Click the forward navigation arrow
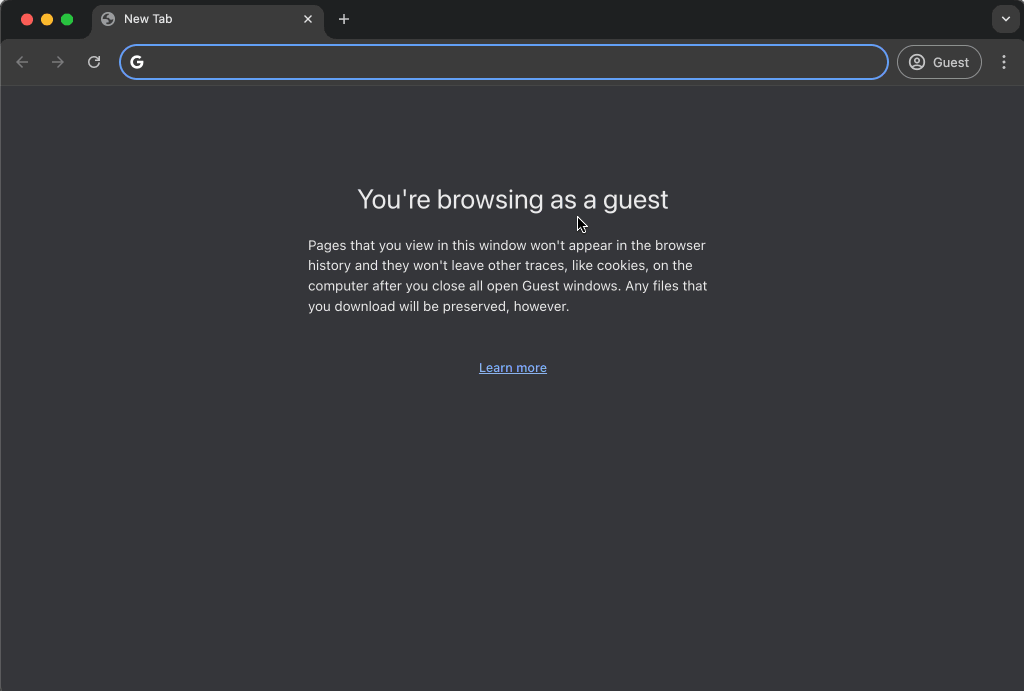This screenshot has width=1024, height=691. click(58, 61)
